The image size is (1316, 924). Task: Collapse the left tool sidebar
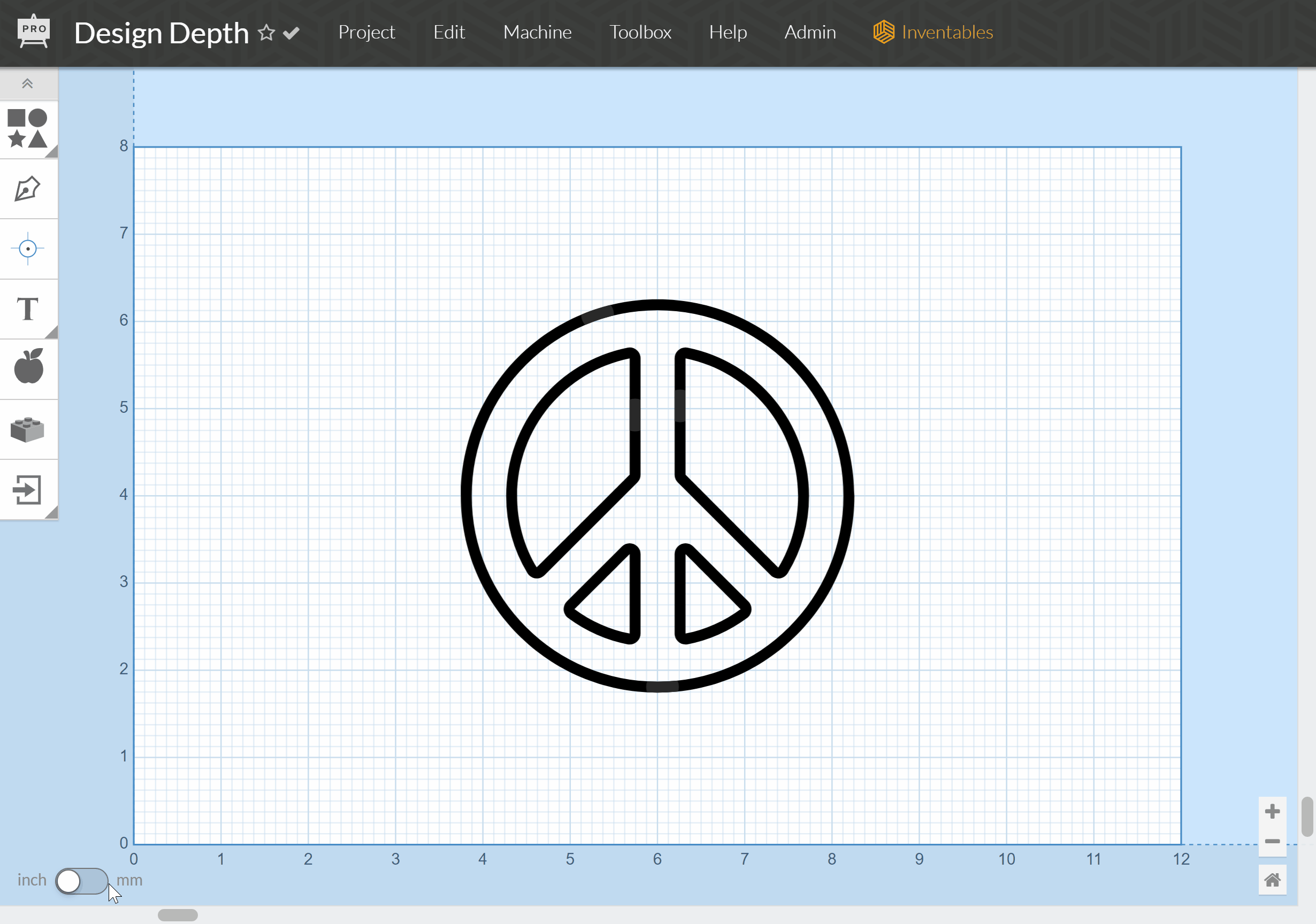tap(27, 83)
